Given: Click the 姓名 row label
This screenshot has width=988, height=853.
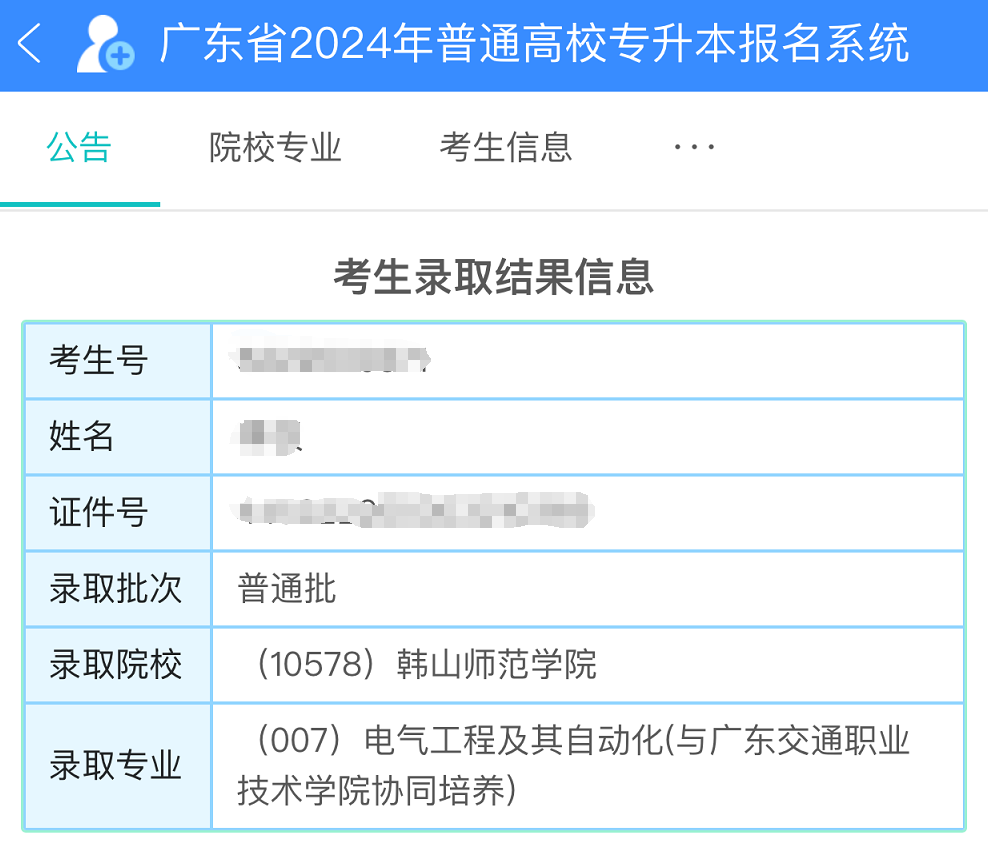Looking at the screenshot, I should point(82,437).
